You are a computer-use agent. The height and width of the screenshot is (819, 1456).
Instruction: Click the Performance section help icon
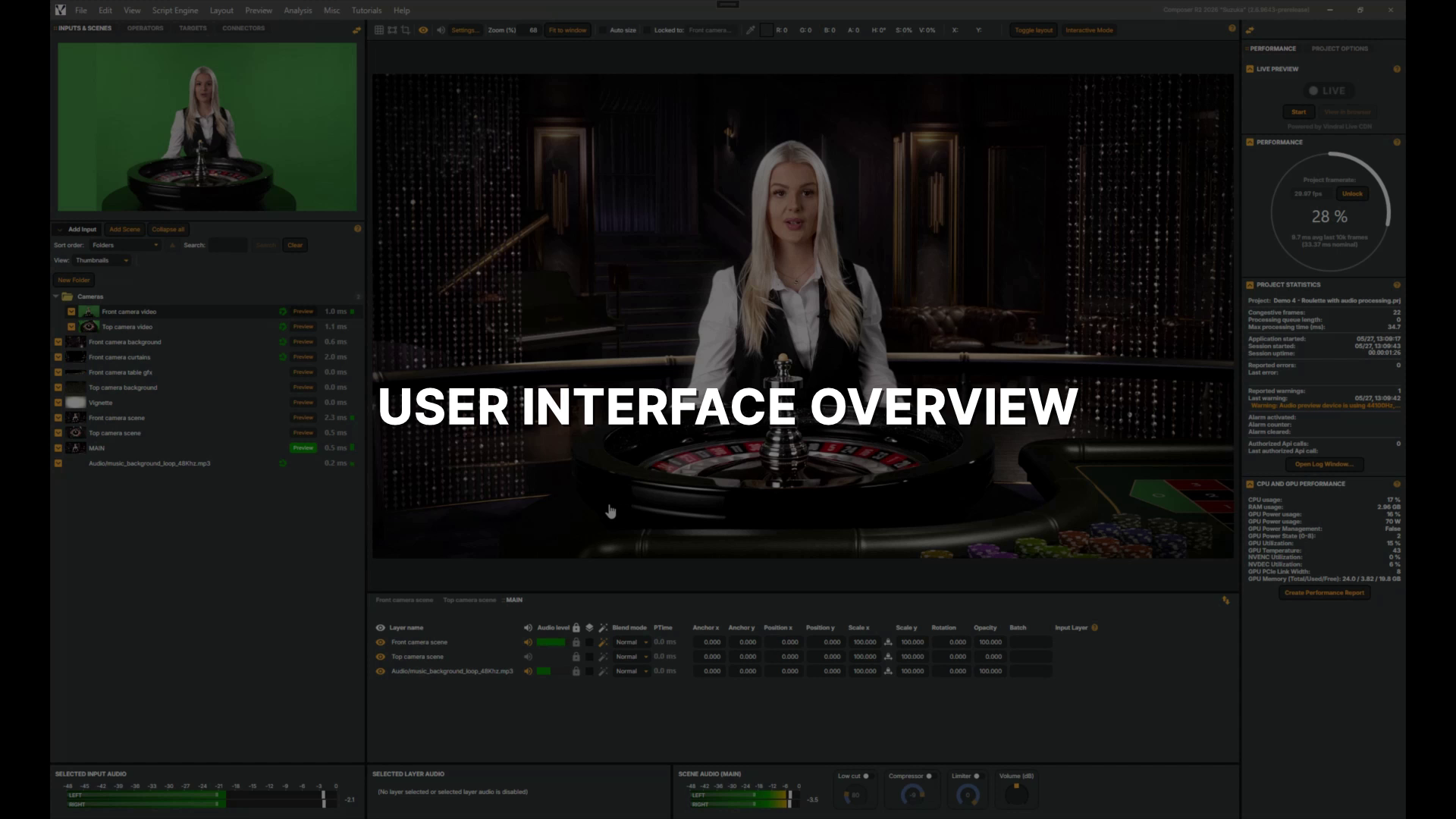1396,142
